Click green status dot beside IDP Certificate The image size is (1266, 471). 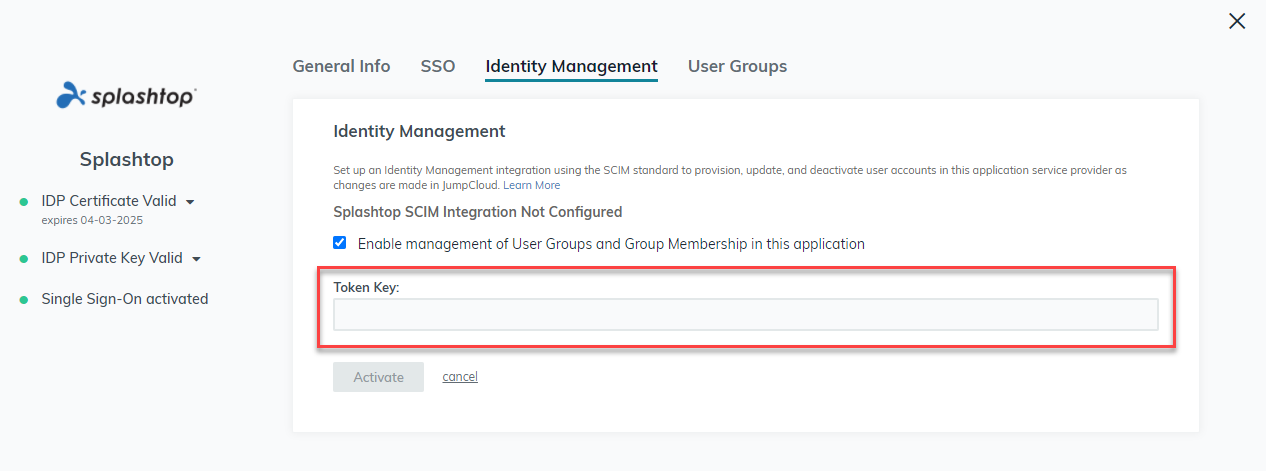pyautogui.click(x=23, y=202)
